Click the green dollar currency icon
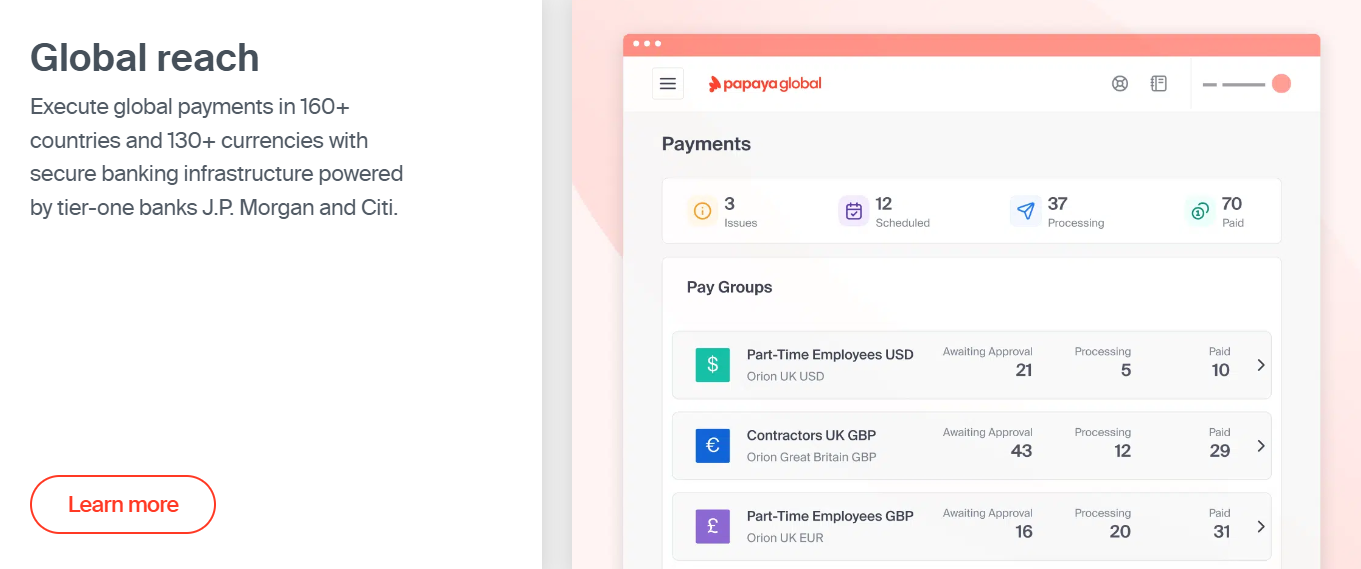The width and height of the screenshot is (1361, 569). coord(713,365)
